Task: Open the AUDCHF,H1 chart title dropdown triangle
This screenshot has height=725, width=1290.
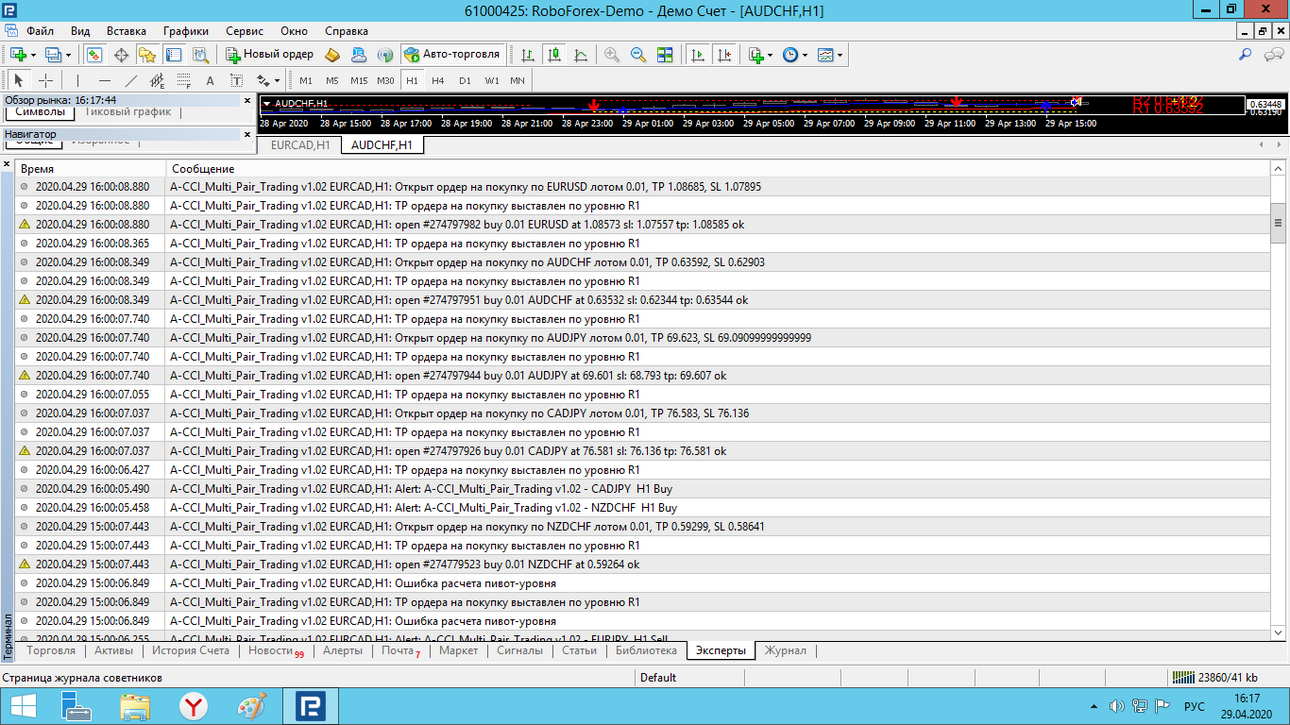Action: (266, 103)
